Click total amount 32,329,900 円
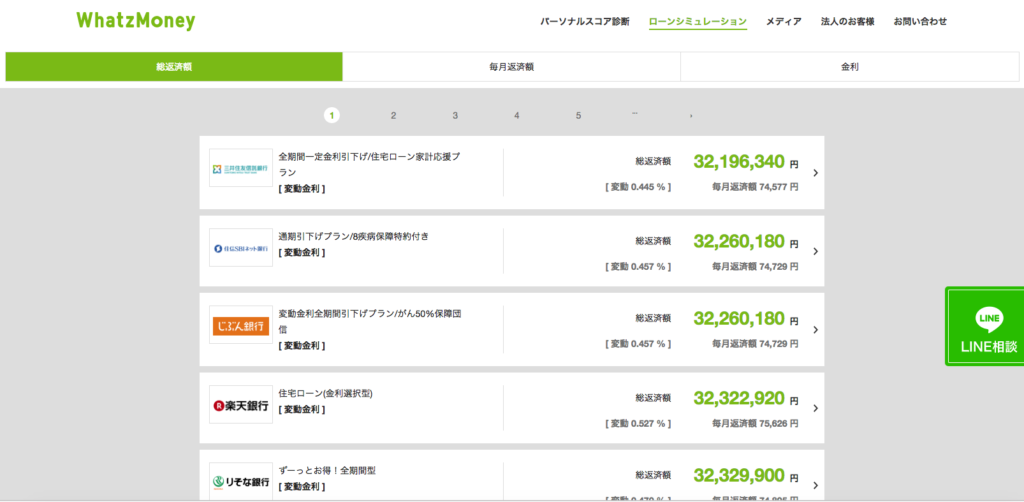 (x=746, y=475)
